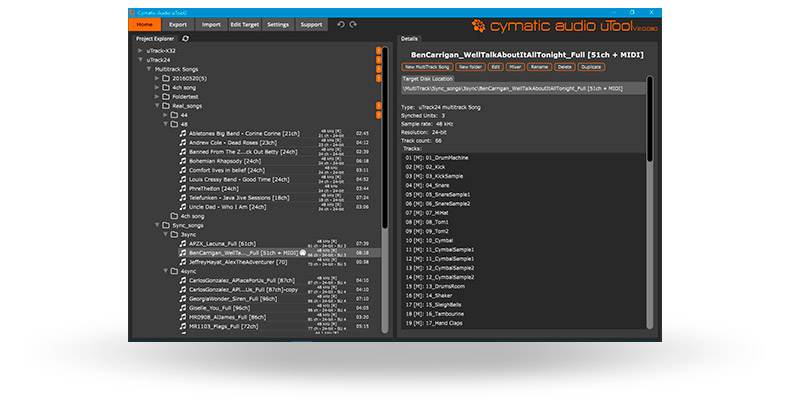Select the Details panel tab
790x400 pixels.
[409, 39]
